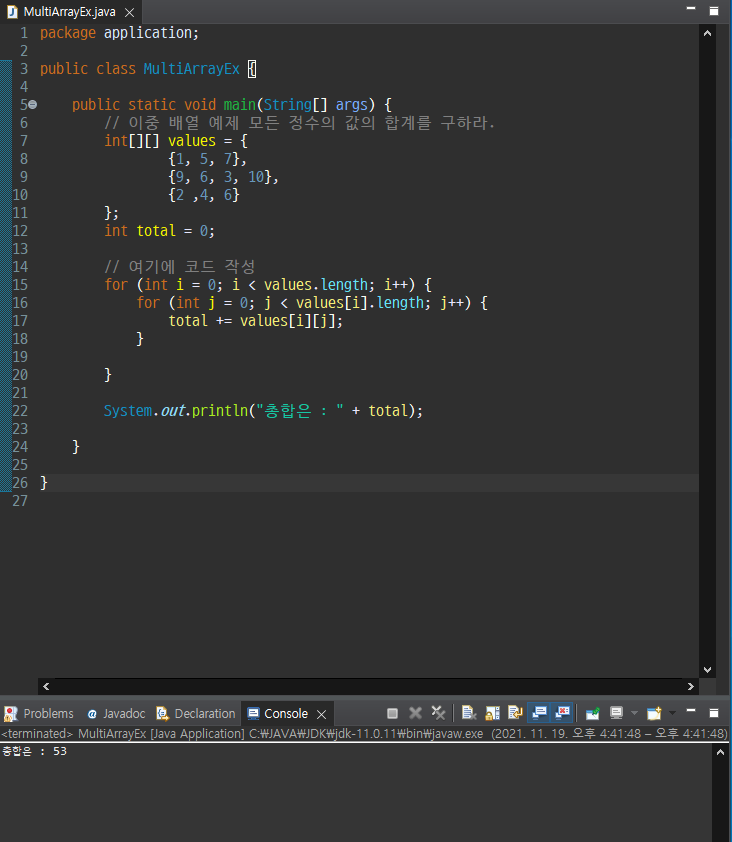The height and width of the screenshot is (842, 732).
Task: Select the MultiArrayEx.java editor tab
Action: pyautogui.click(x=69, y=12)
